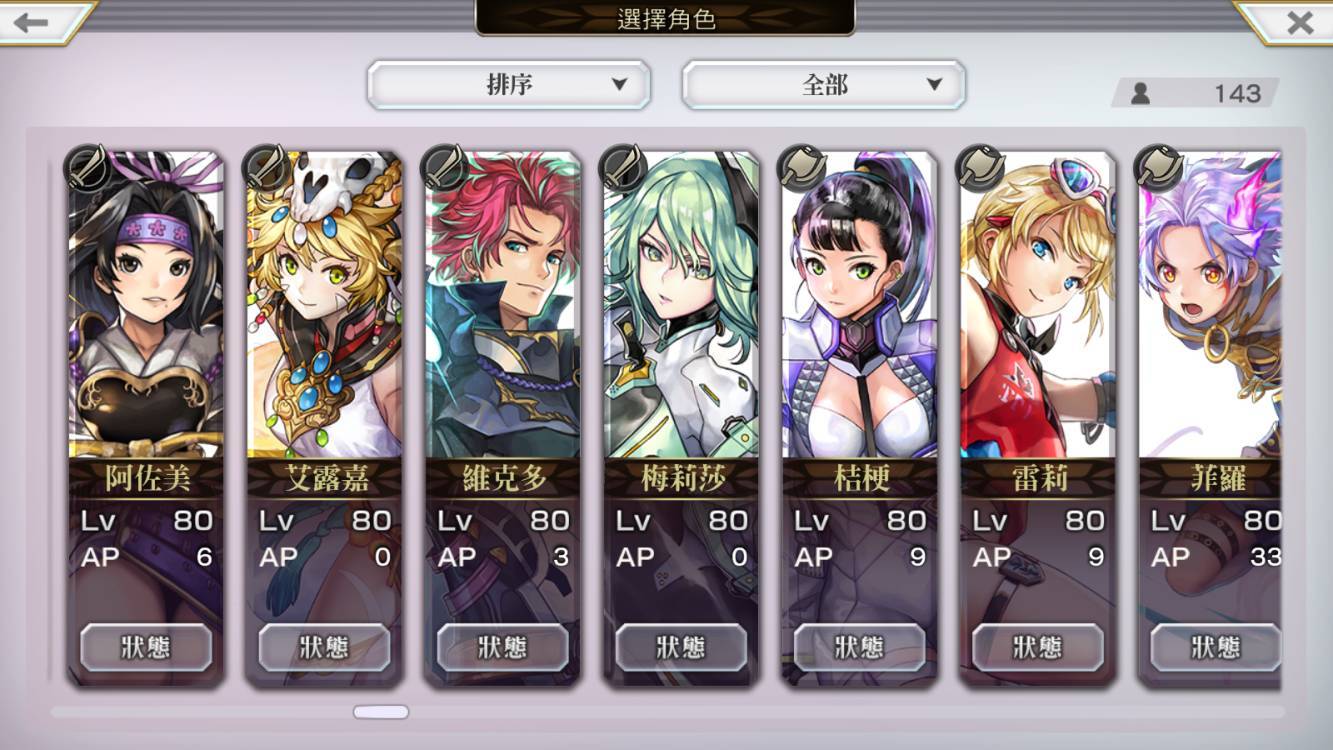Click the 選擇角色 title tab

(x=665, y=18)
